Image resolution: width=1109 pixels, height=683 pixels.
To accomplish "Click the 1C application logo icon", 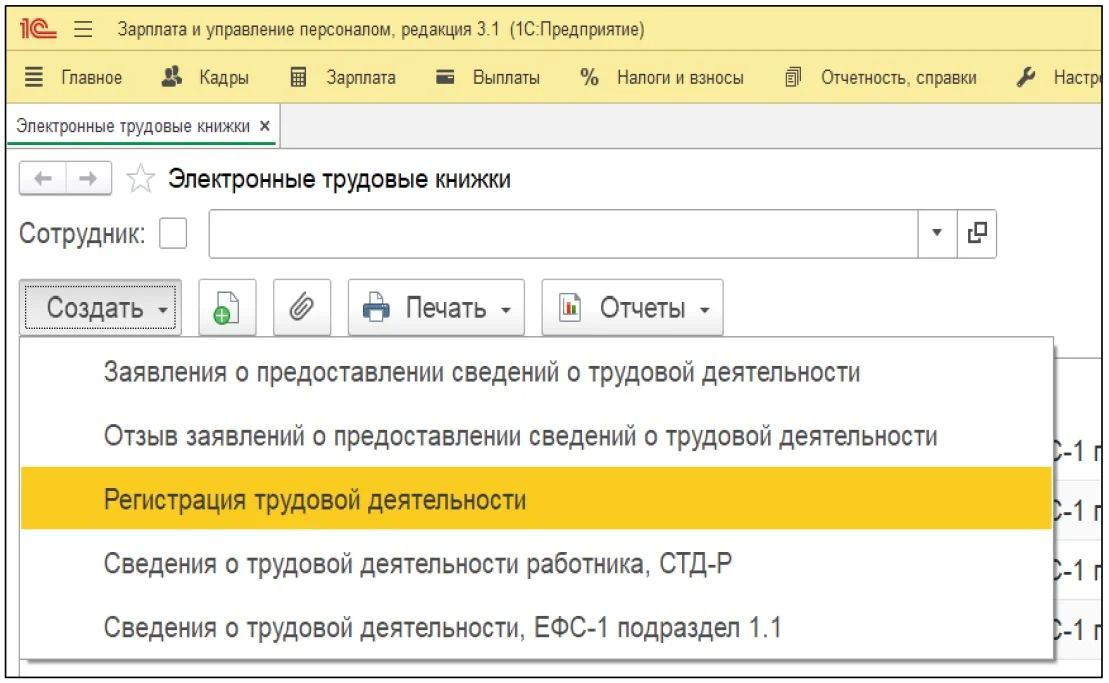I will tap(38, 29).
